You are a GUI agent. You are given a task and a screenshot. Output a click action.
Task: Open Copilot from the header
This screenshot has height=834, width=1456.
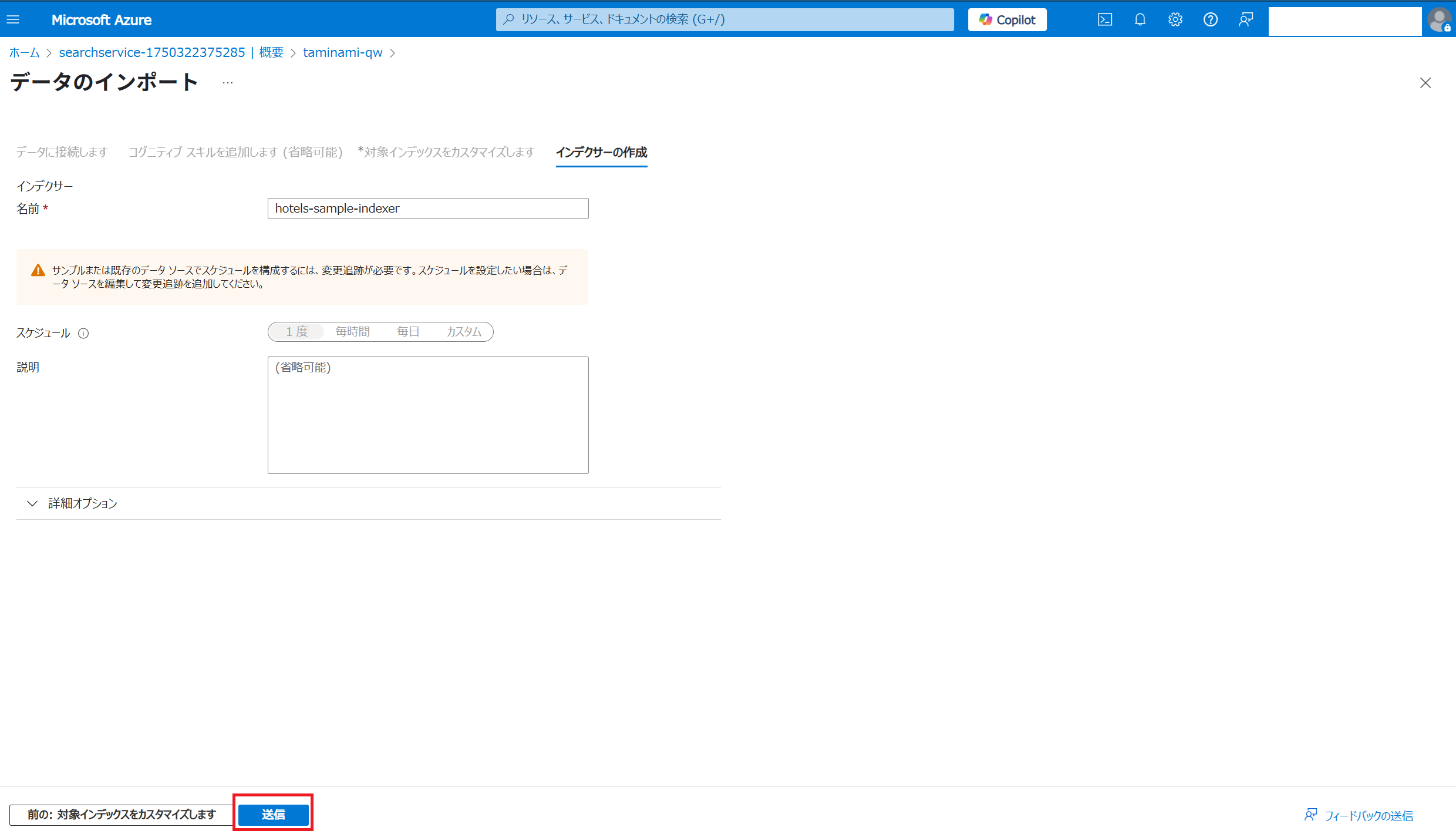click(x=1007, y=19)
